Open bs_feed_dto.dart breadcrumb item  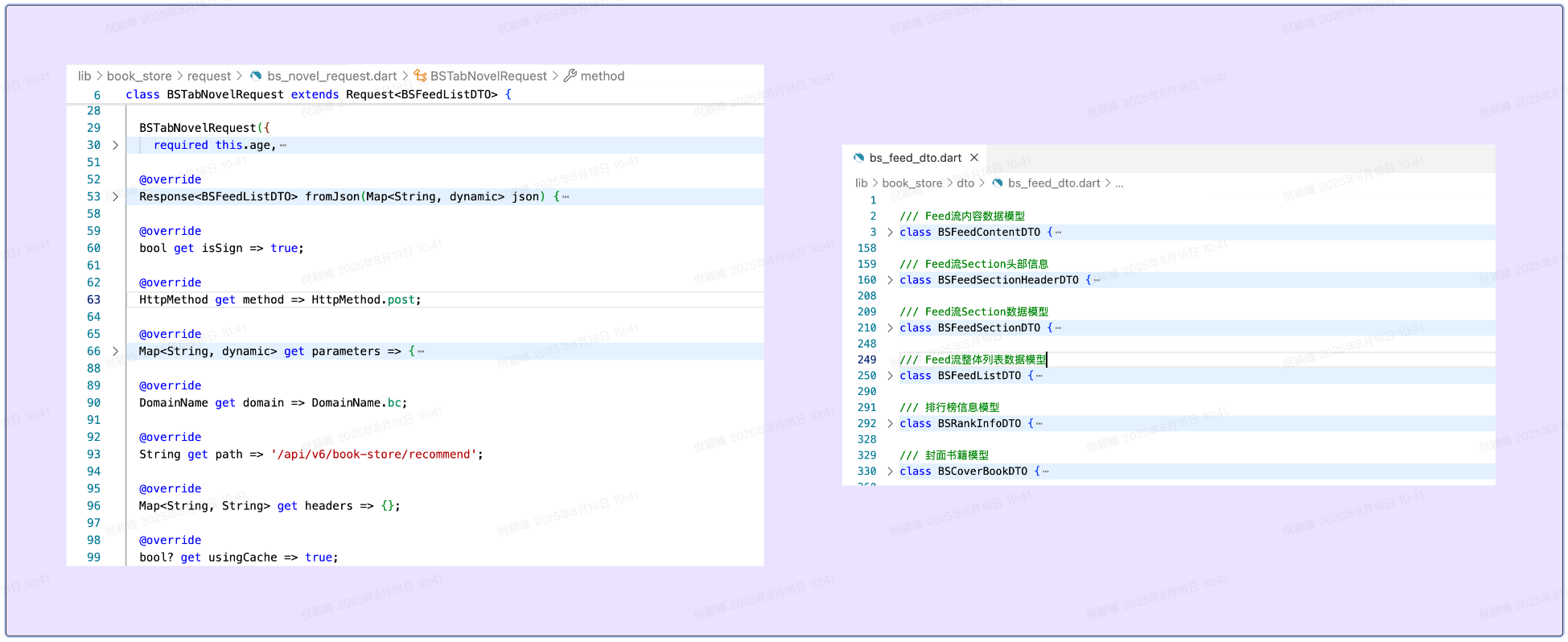click(1054, 183)
